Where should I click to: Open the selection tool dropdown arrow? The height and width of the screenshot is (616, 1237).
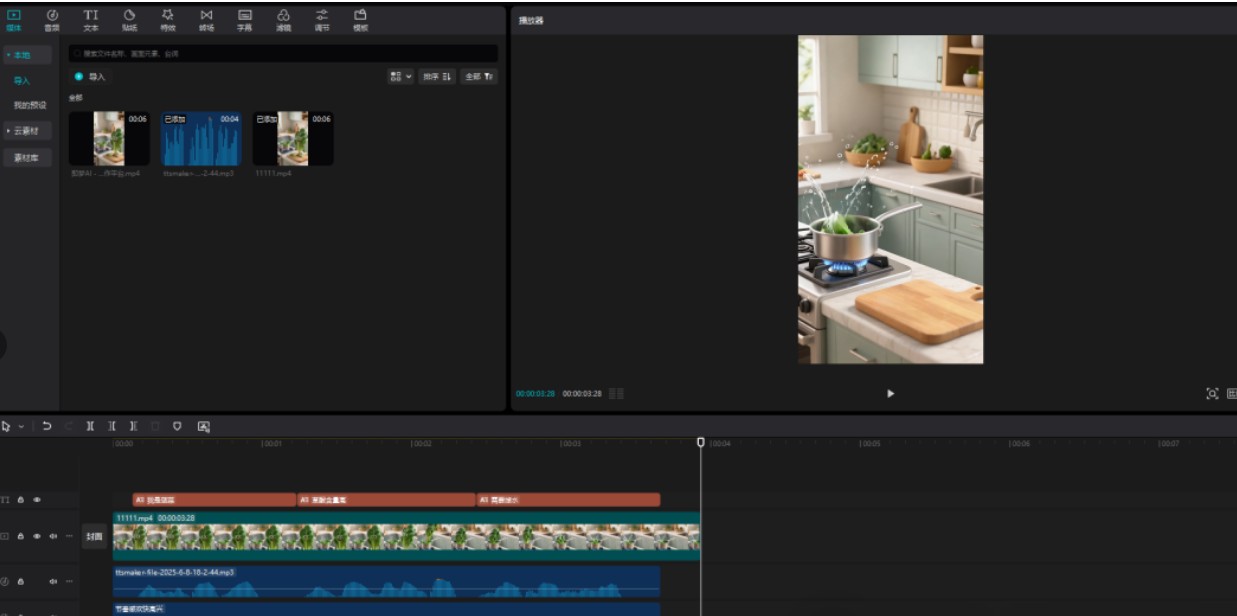tap(21, 426)
